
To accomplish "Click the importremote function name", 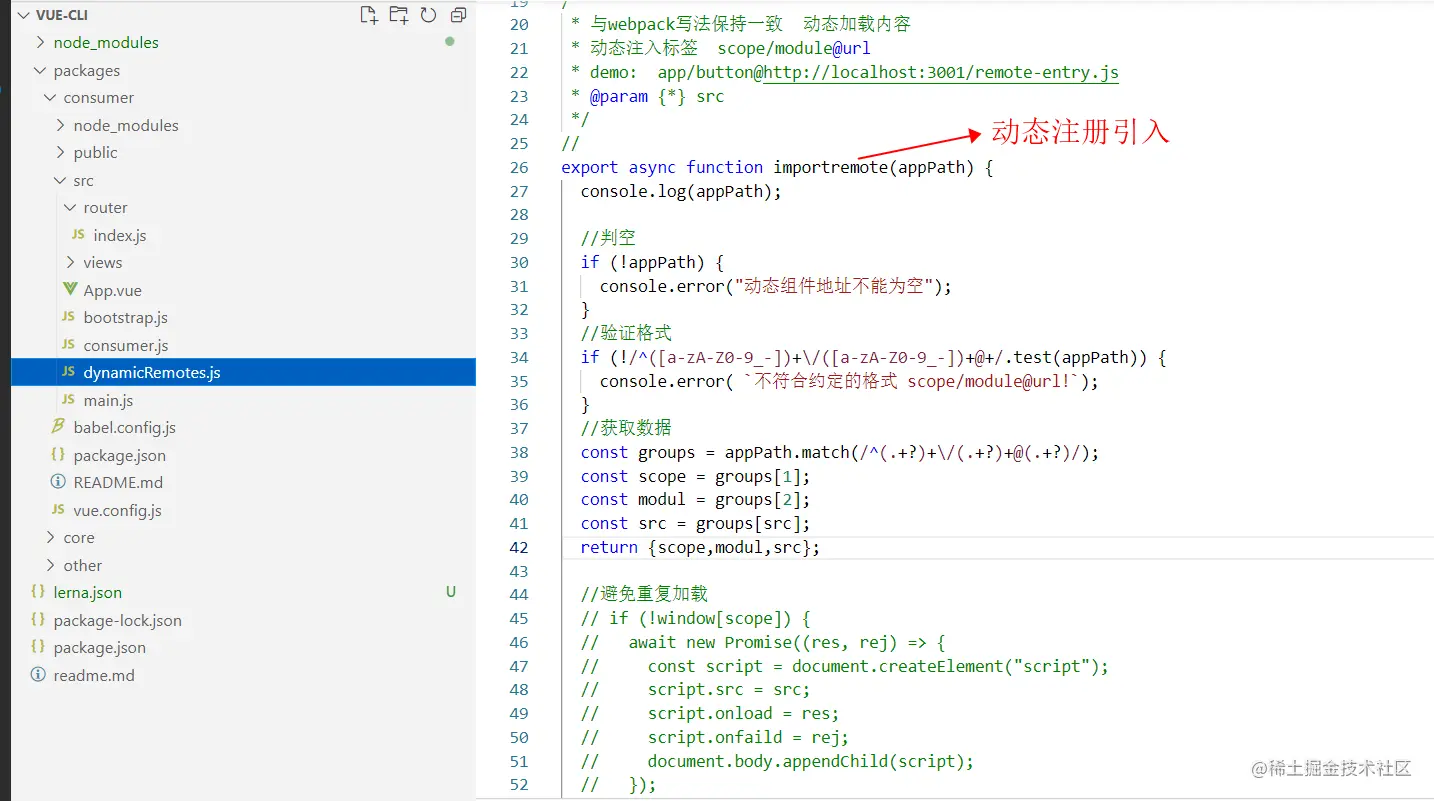I will coord(830,167).
